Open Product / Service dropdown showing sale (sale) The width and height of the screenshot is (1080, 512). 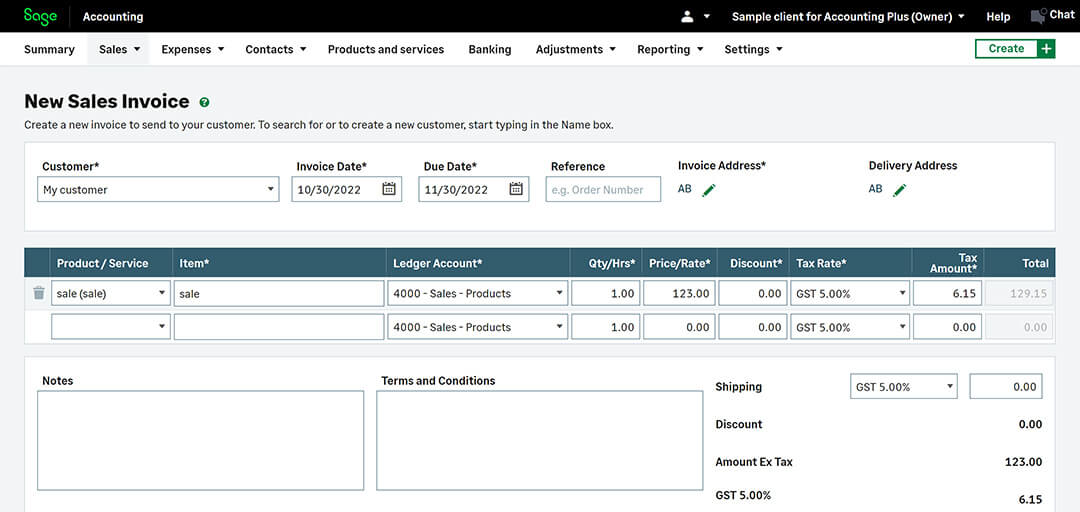coord(110,293)
